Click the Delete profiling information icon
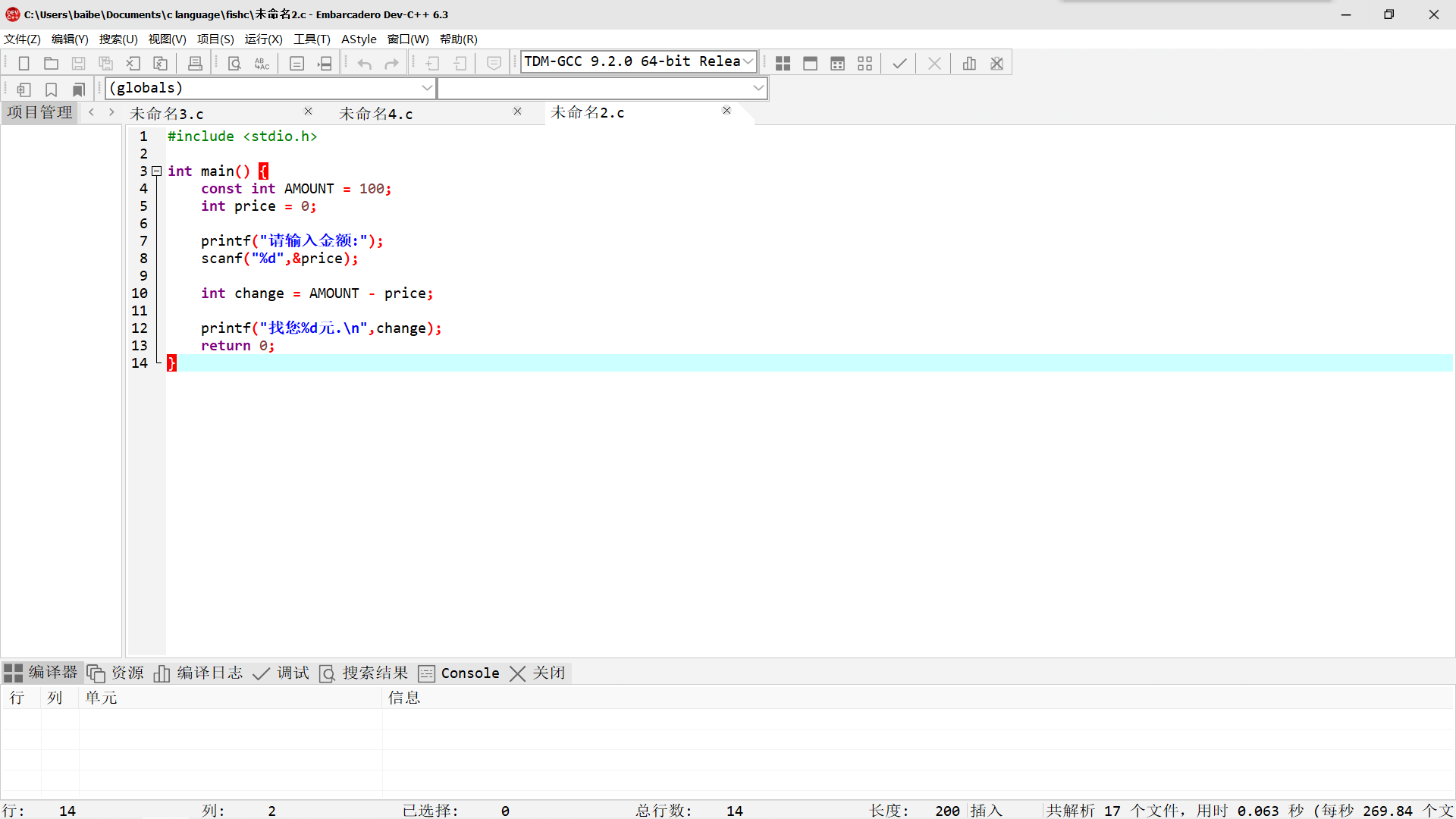Viewport: 1456px width, 819px height. [996, 64]
